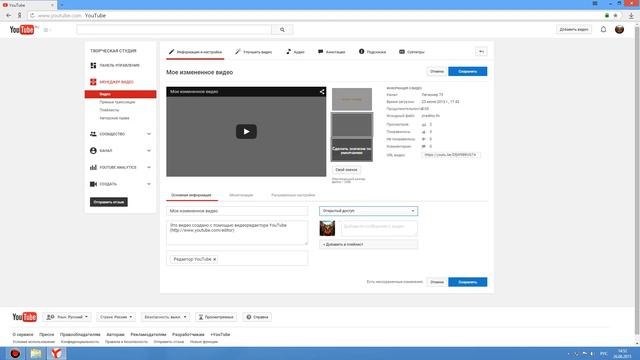
Task: Click the video title input field
Action: click(x=237, y=211)
